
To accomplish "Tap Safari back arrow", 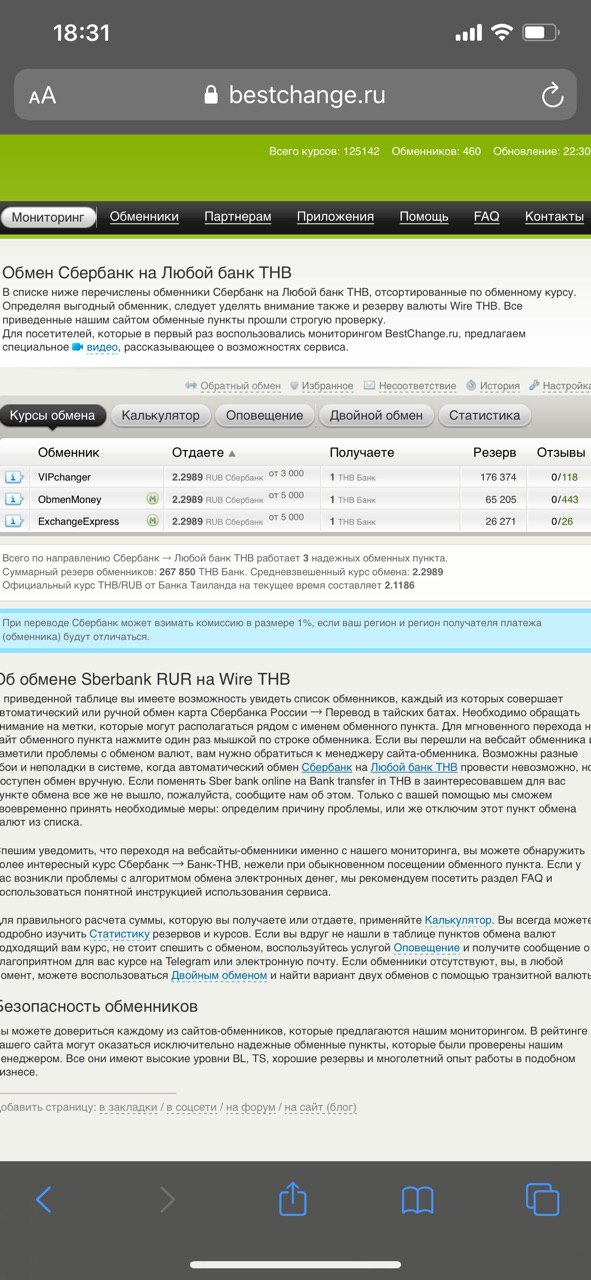I will tap(43, 1199).
